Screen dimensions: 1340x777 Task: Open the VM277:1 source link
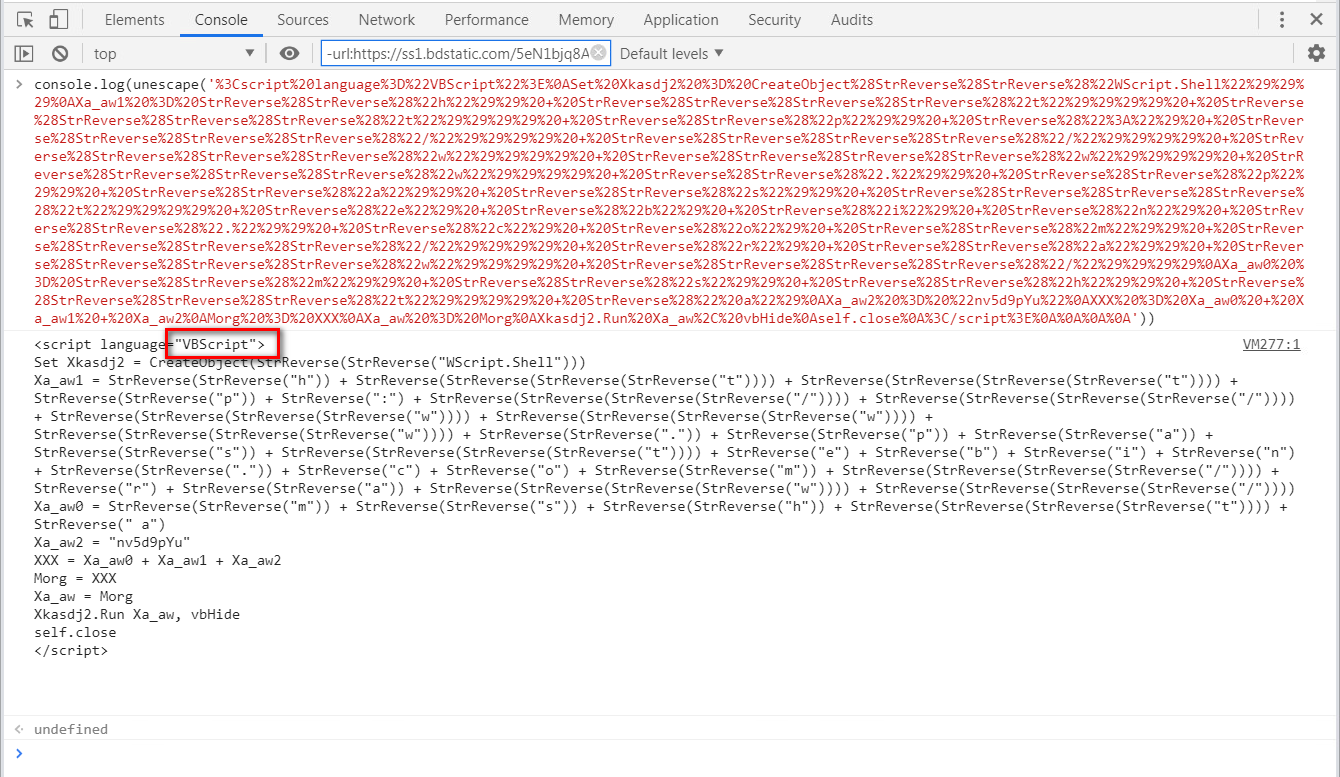pos(1271,344)
